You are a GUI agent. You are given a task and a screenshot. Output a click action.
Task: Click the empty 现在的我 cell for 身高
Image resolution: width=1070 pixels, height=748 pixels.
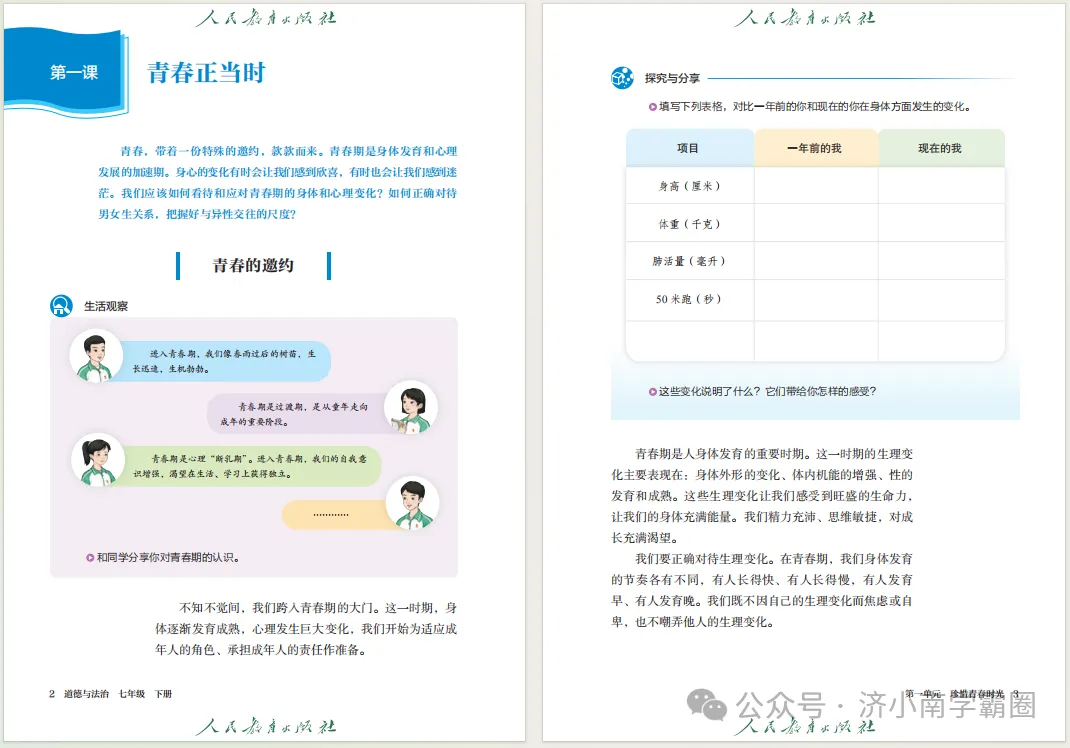point(942,186)
